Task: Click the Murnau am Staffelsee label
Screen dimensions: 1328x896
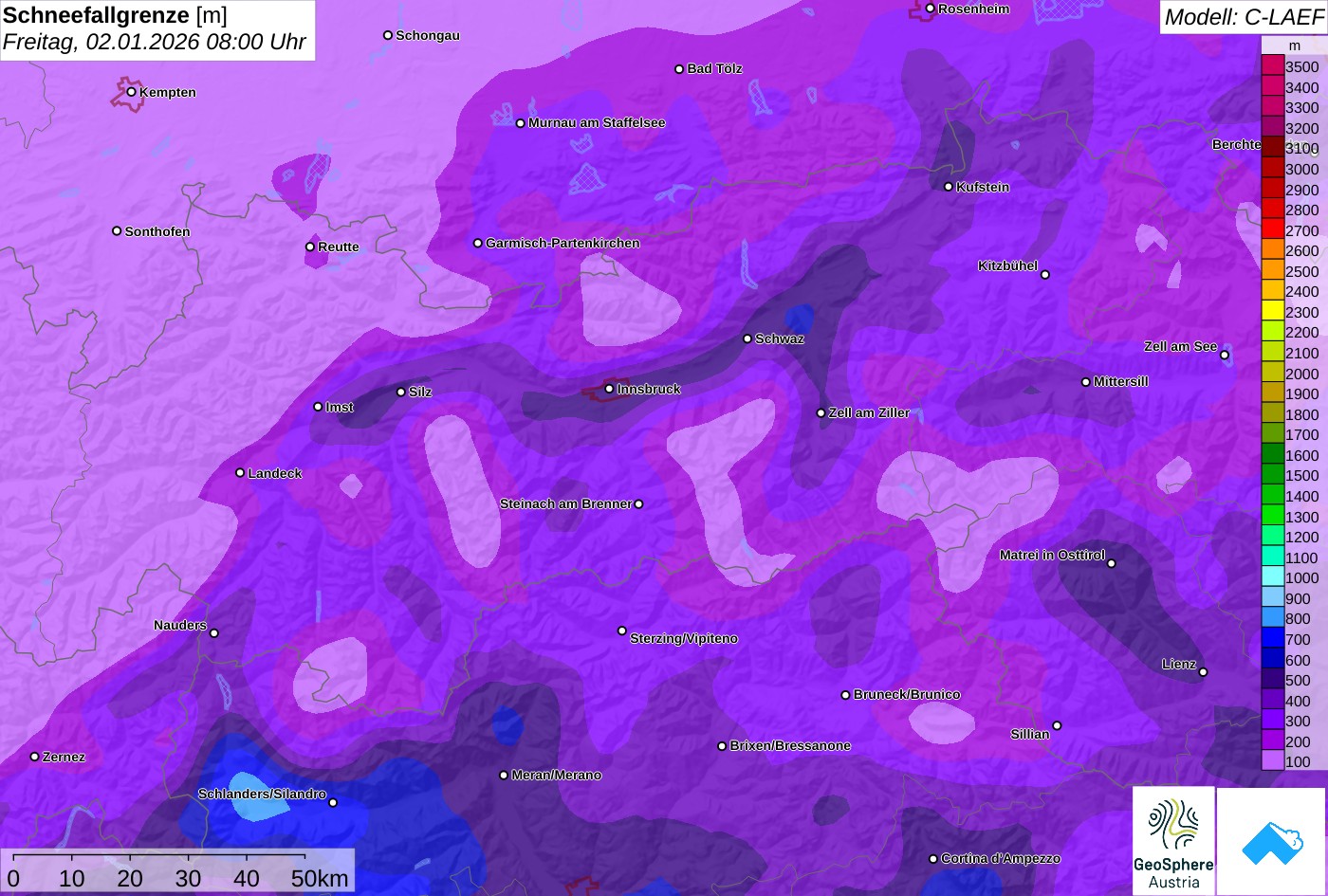Action: click(597, 122)
